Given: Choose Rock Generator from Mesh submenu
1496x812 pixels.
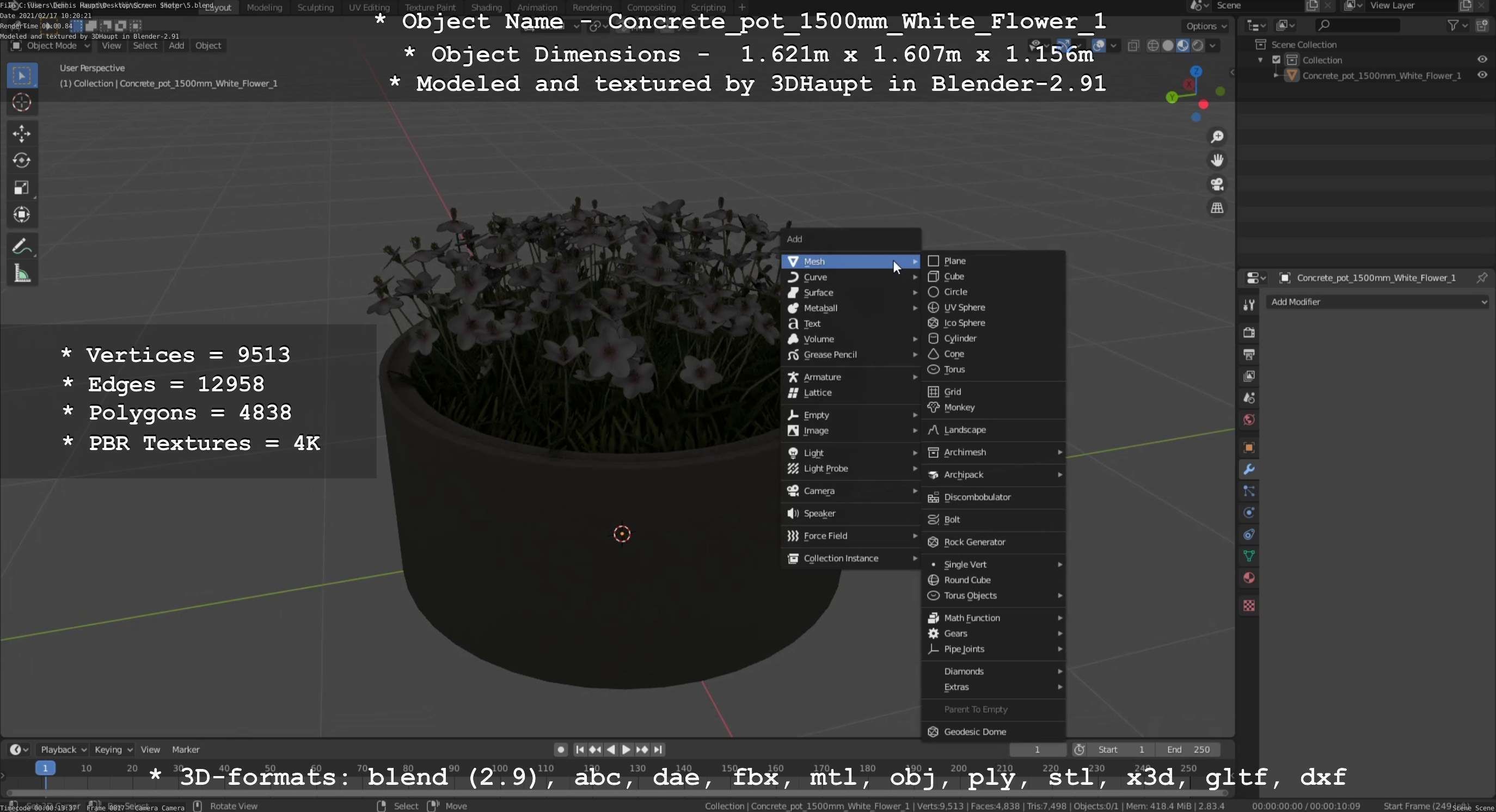Looking at the screenshot, I should click(x=994, y=542).
